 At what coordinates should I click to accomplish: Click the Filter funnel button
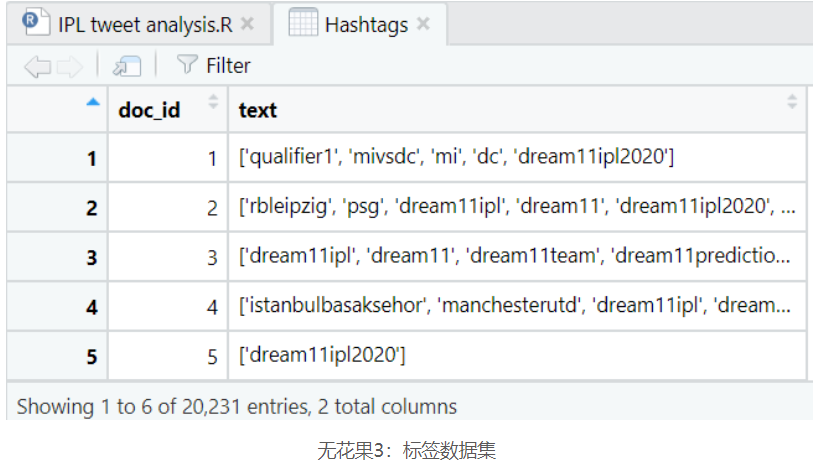click(213, 66)
